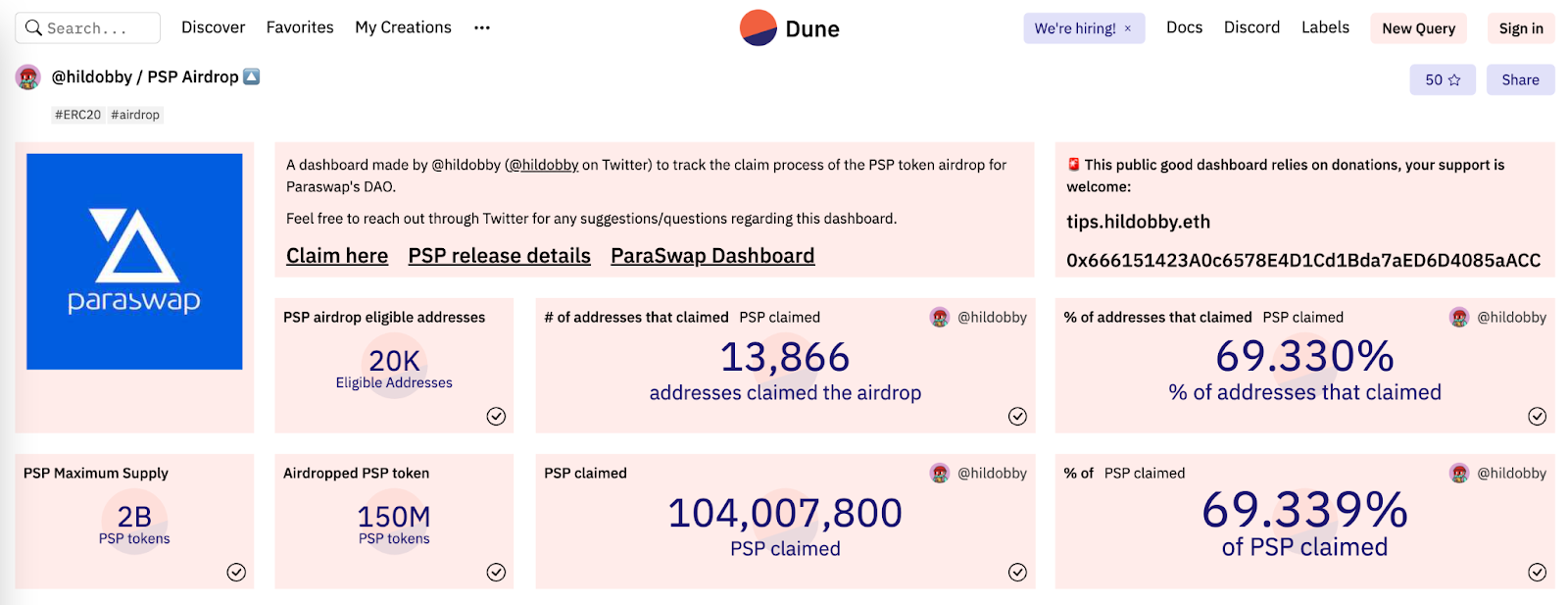Image resolution: width=1568 pixels, height=605 pixels.
Task: Open the Claim here link
Action: (x=337, y=256)
